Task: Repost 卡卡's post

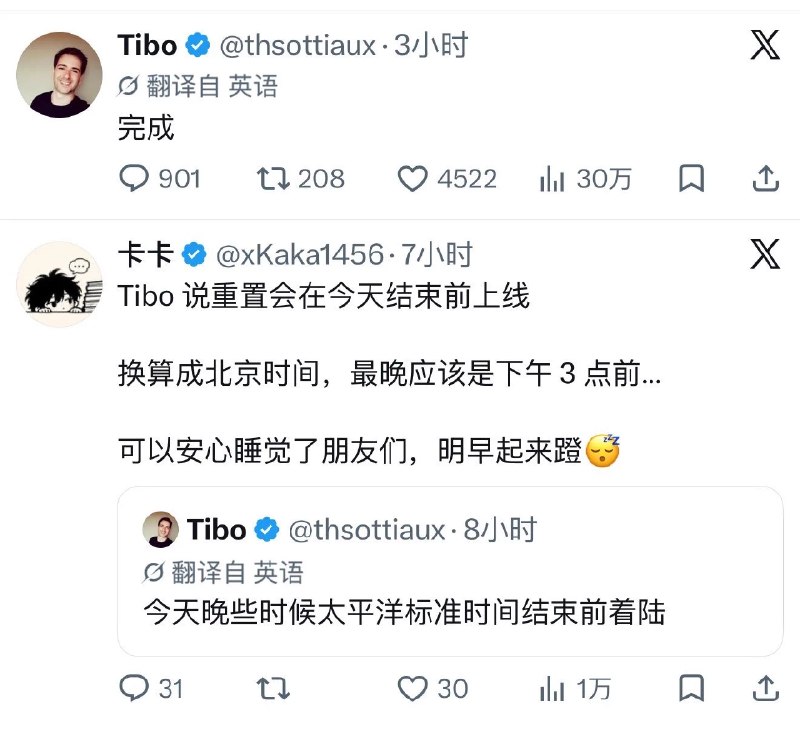Action: pos(273,688)
